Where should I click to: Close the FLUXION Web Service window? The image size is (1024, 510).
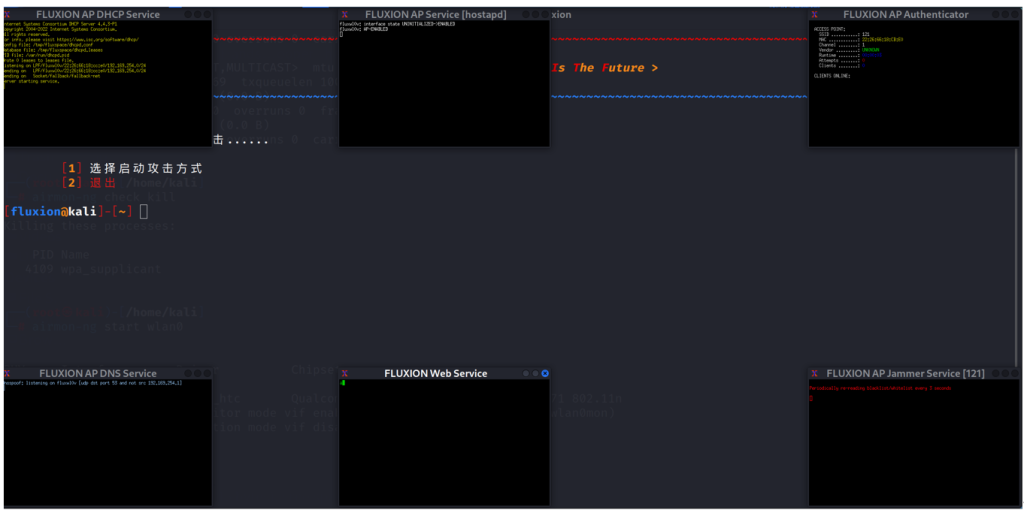click(x=545, y=374)
